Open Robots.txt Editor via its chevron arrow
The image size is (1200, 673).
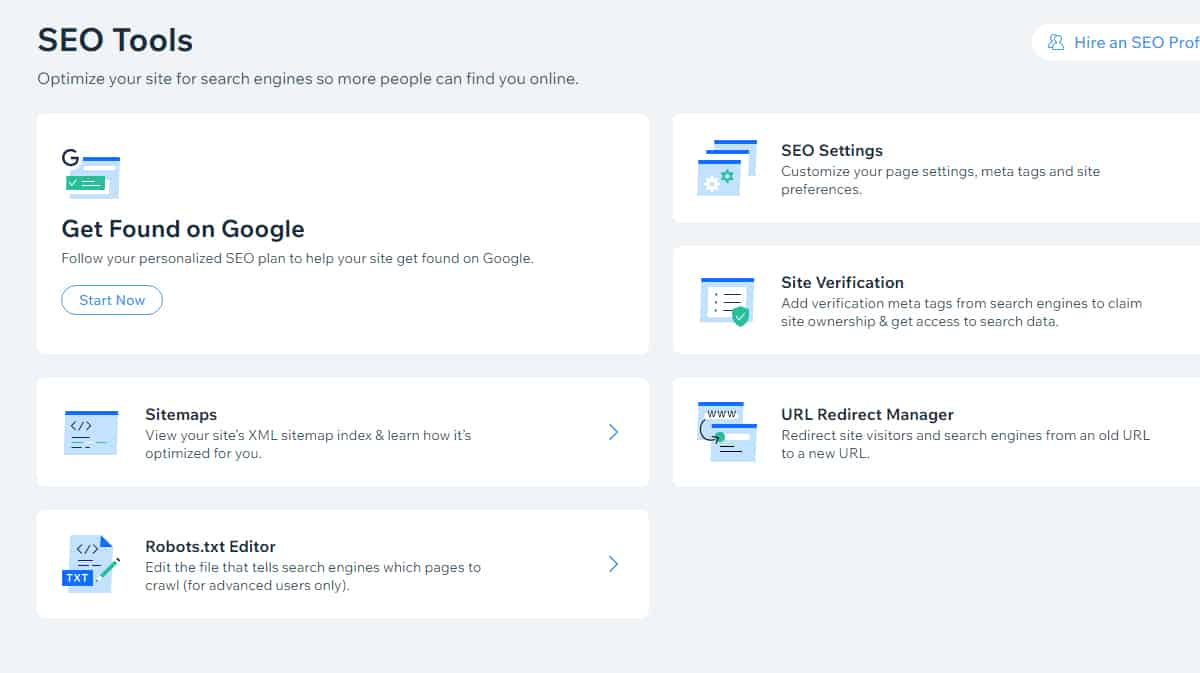coord(613,564)
